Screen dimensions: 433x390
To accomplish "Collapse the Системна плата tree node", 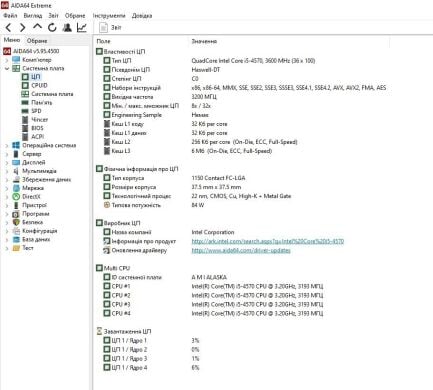I will (x=7, y=68).
